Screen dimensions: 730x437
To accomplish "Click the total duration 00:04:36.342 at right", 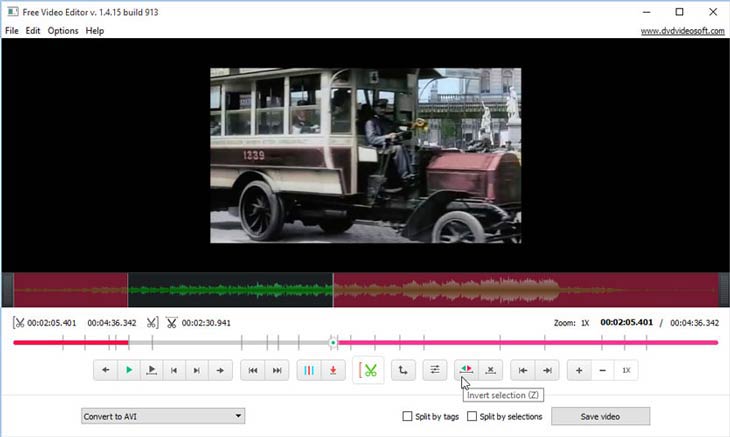I will point(695,323).
